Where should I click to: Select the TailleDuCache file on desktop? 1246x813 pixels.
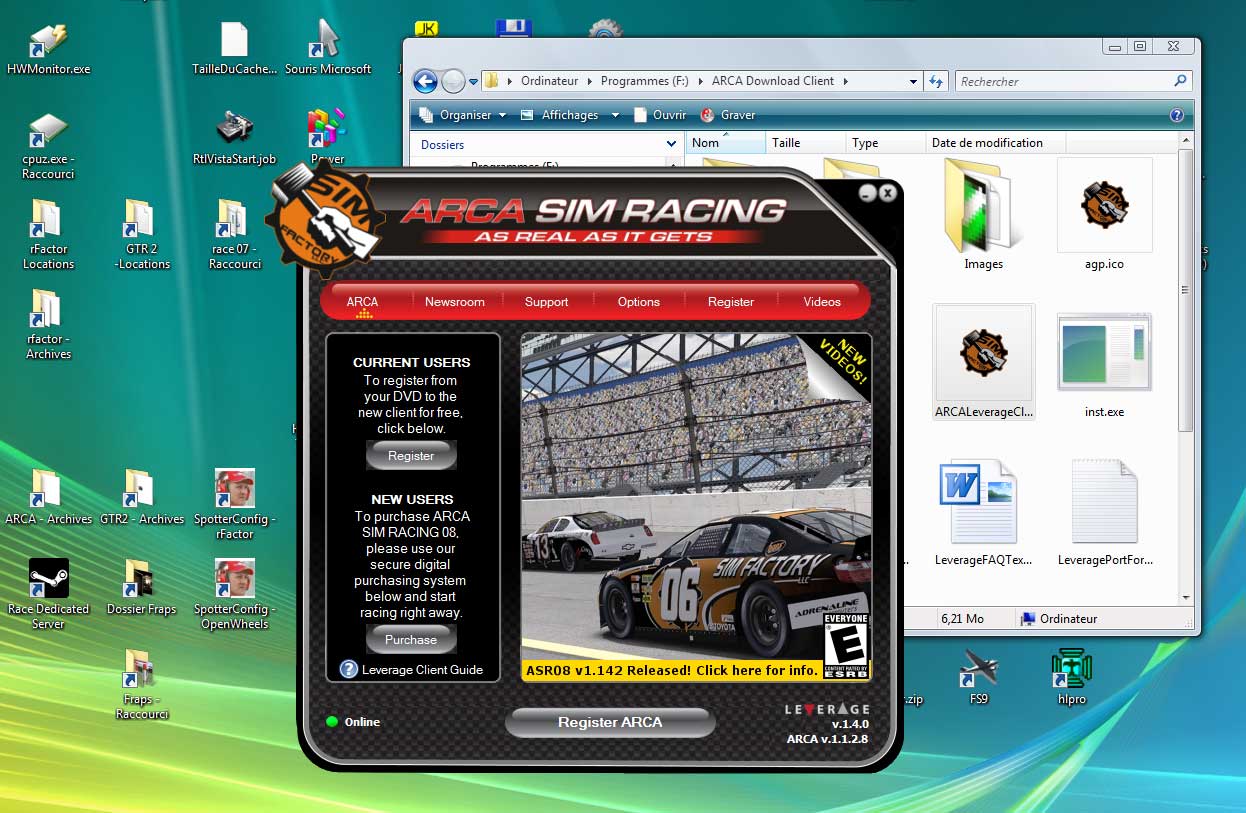tap(234, 49)
